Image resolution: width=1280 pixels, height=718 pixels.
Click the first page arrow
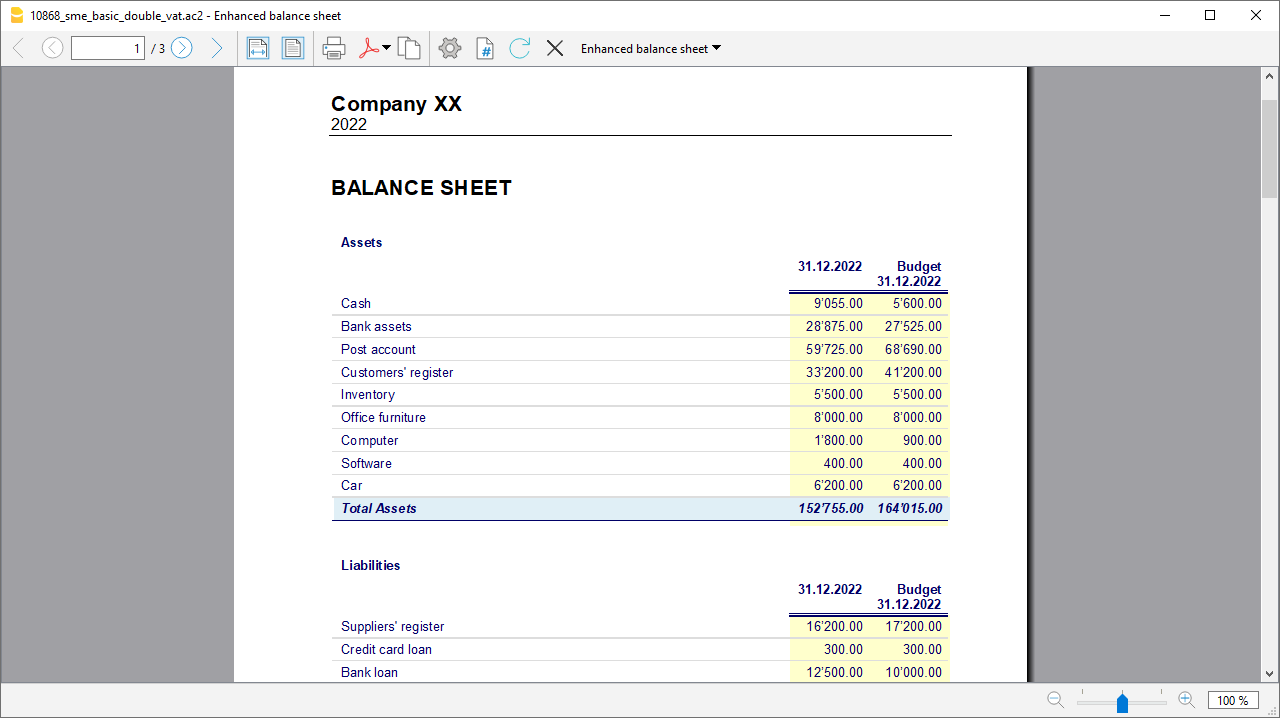tap(18, 48)
